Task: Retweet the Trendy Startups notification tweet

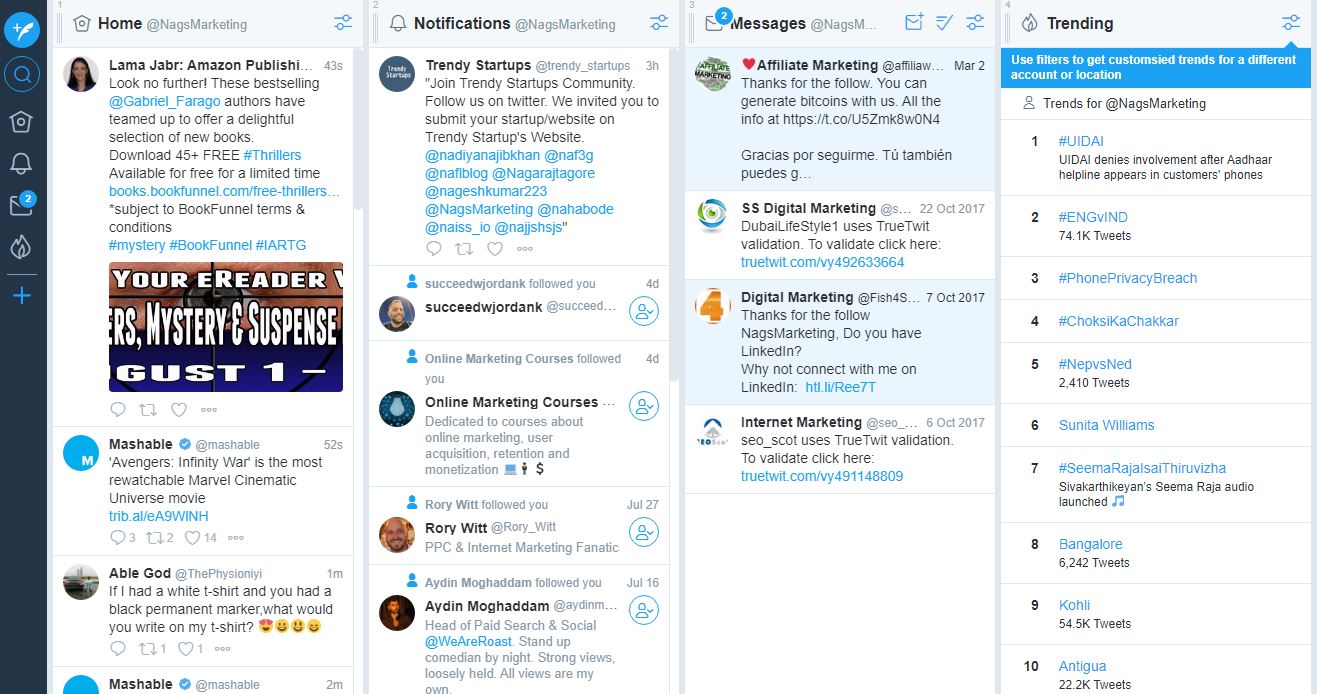Action: pos(464,249)
